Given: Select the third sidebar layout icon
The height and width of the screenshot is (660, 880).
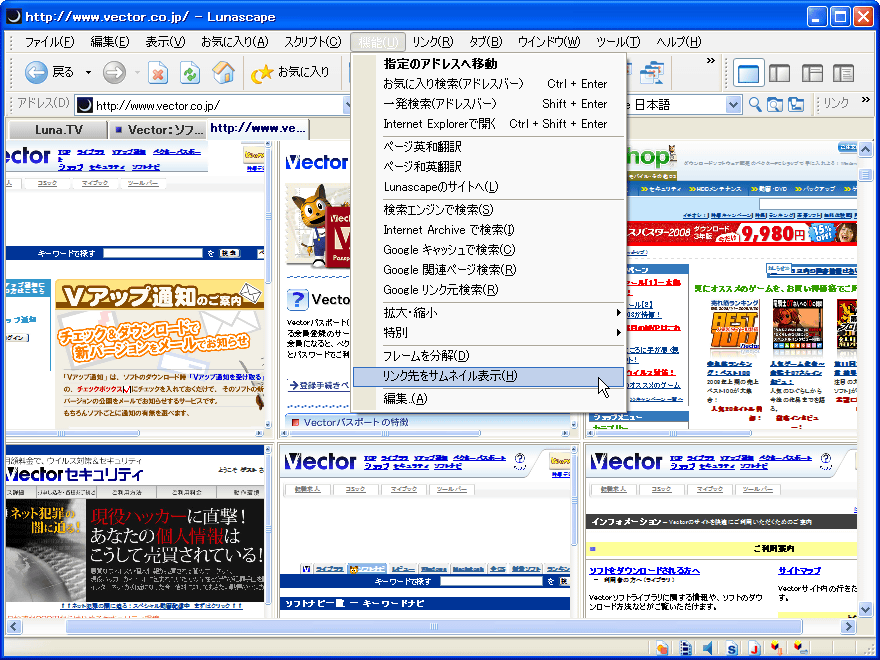Looking at the screenshot, I should coord(812,73).
